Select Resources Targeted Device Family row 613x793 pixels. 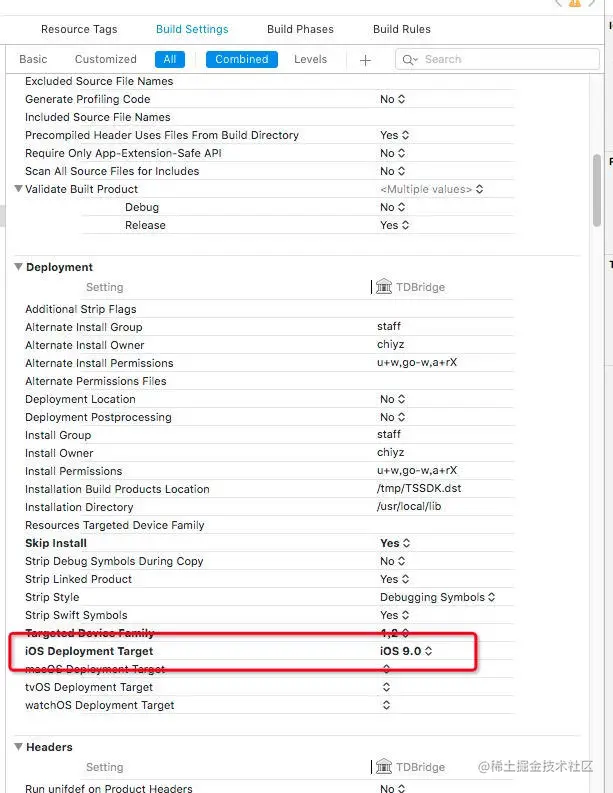click(270, 525)
